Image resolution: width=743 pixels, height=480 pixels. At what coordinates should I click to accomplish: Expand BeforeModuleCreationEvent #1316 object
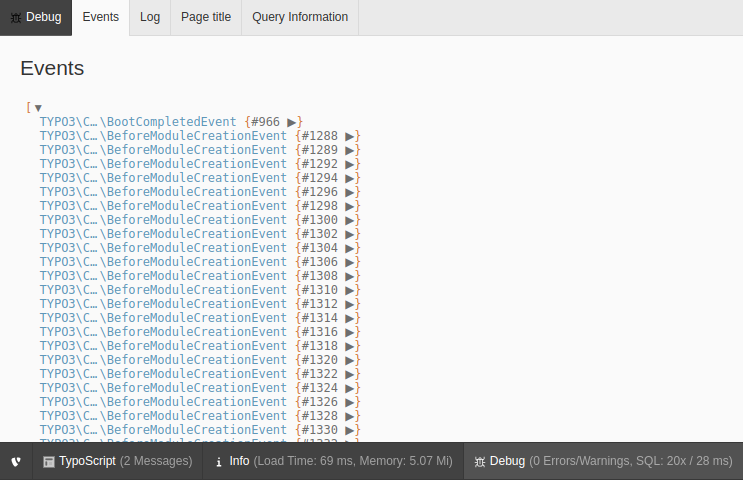click(350, 332)
